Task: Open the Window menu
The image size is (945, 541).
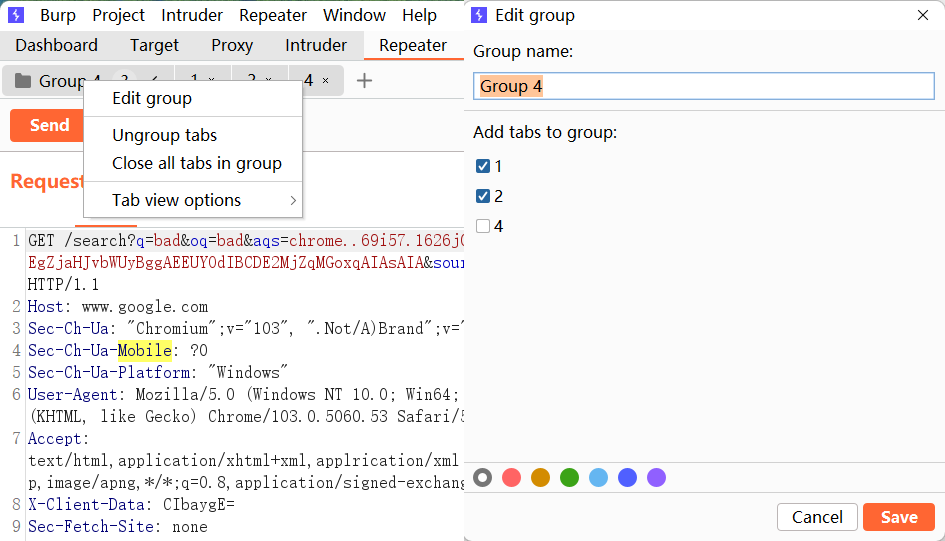Action: tap(354, 15)
